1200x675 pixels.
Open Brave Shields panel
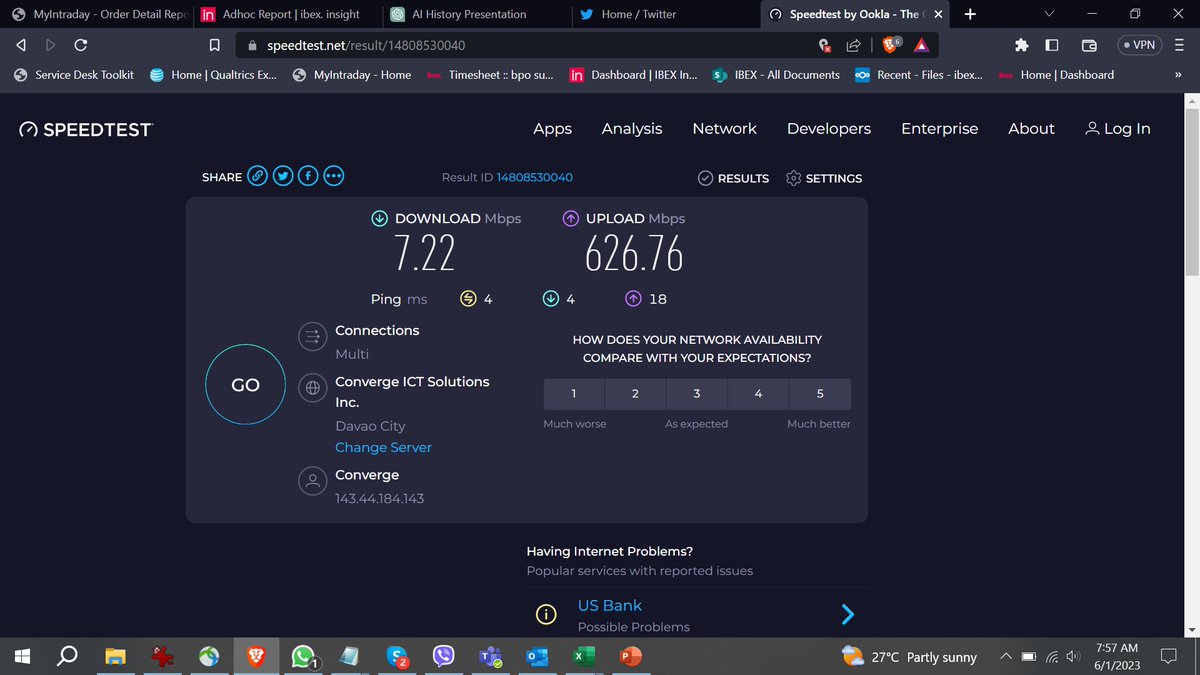pos(890,44)
